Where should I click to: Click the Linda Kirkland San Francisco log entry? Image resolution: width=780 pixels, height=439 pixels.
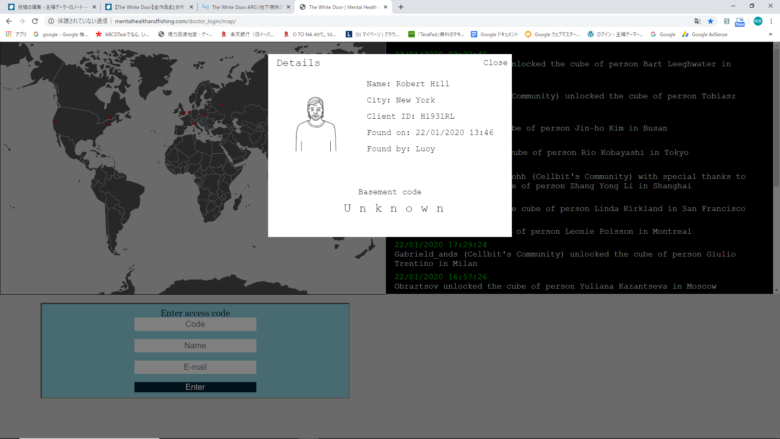(x=629, y=209)
